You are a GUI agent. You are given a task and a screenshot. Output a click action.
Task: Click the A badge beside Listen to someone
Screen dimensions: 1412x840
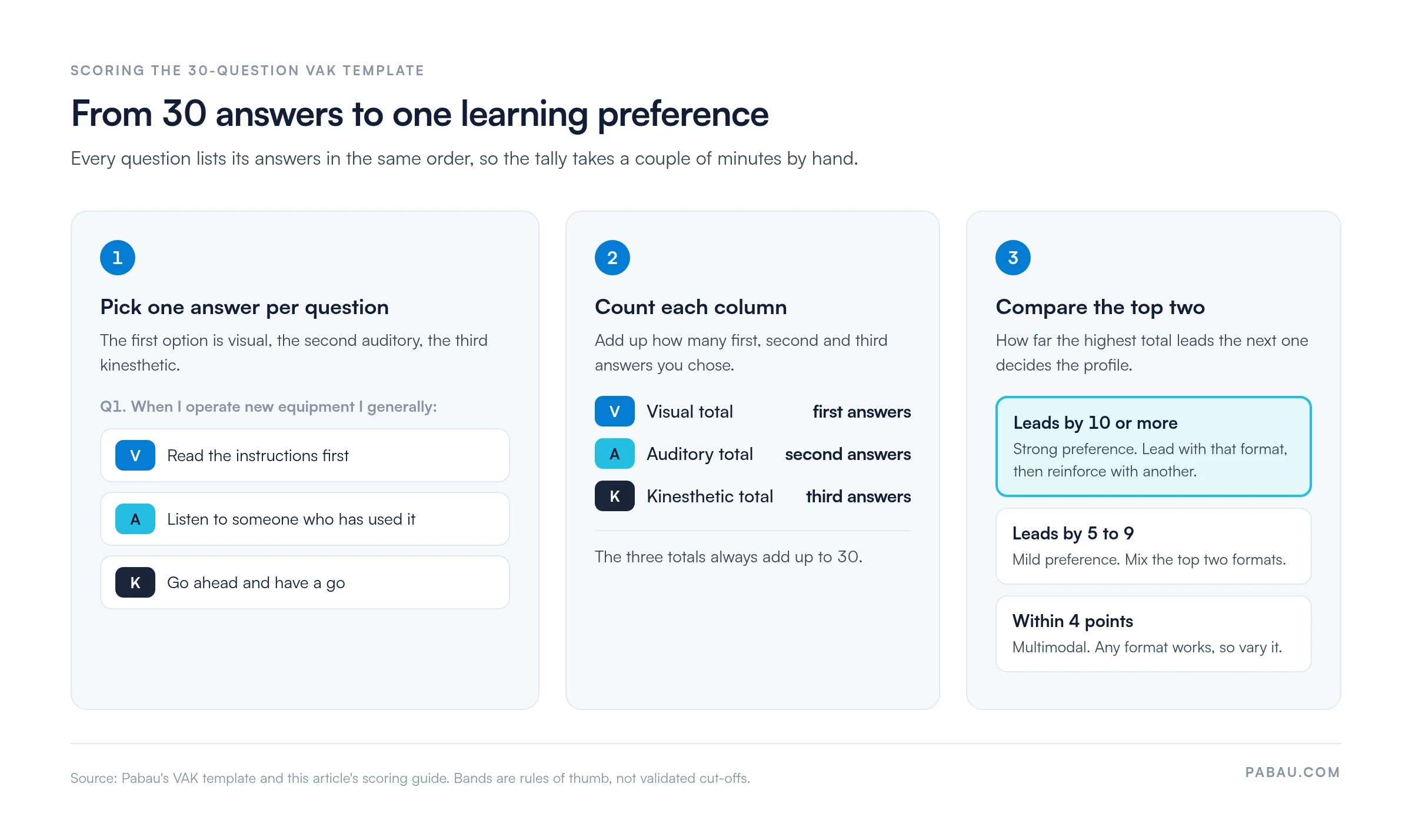[x=135, y=519]
